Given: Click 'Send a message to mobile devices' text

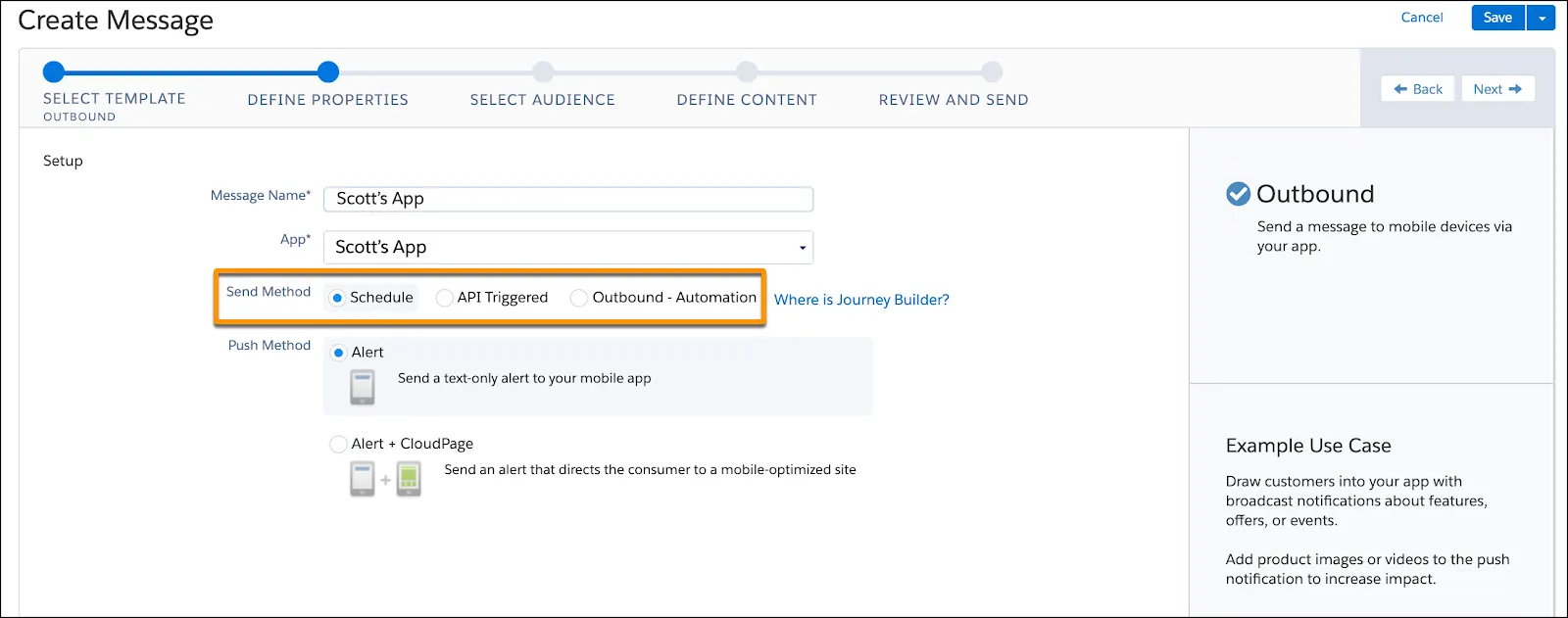Looking at the screenshot, I should (1385, 236).
